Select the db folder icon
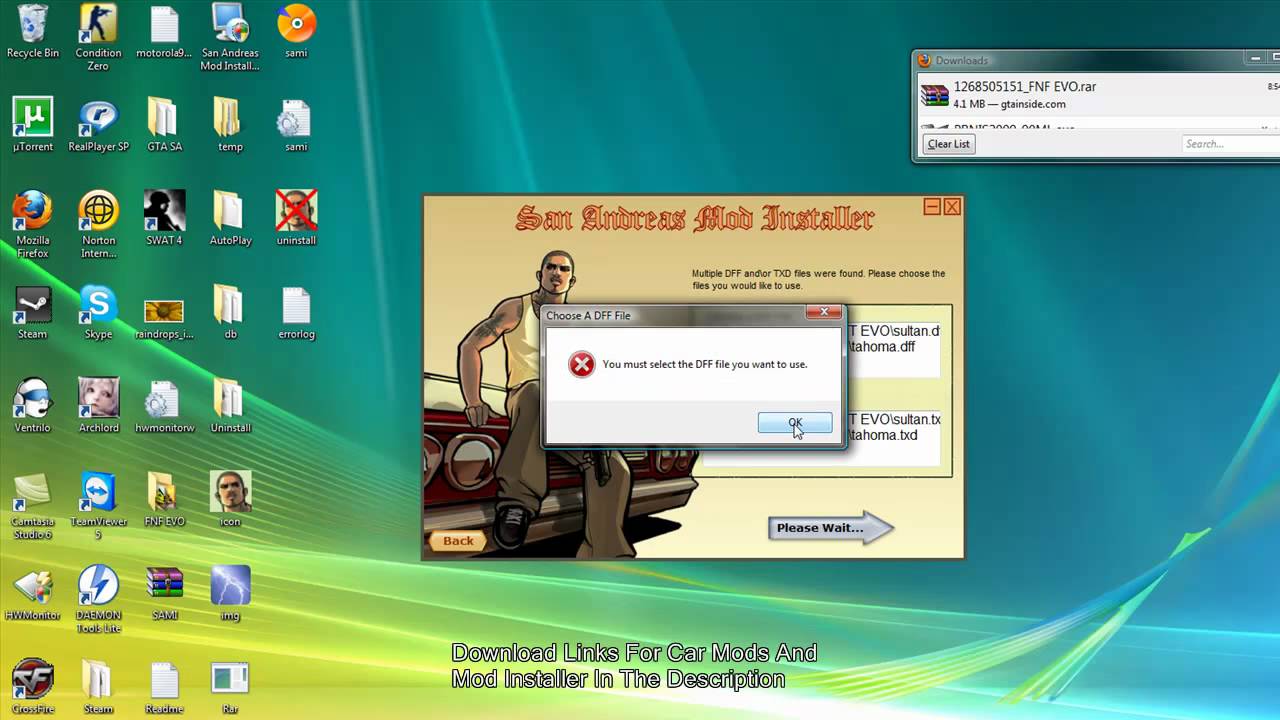This screenshot has width=1280, height=720. pos(230,313)
